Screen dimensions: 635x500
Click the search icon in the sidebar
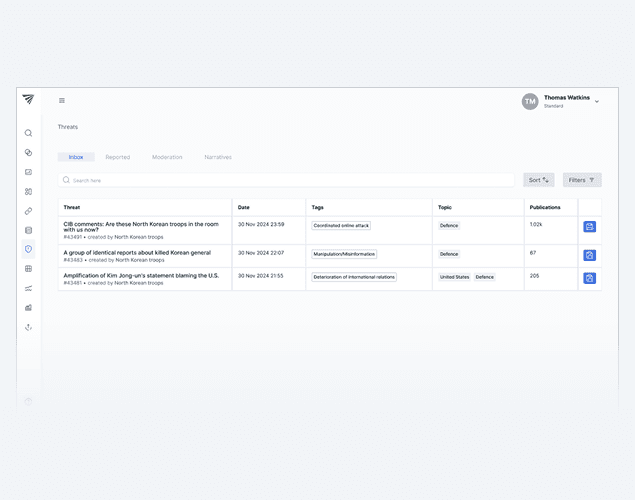coord(28,133)
